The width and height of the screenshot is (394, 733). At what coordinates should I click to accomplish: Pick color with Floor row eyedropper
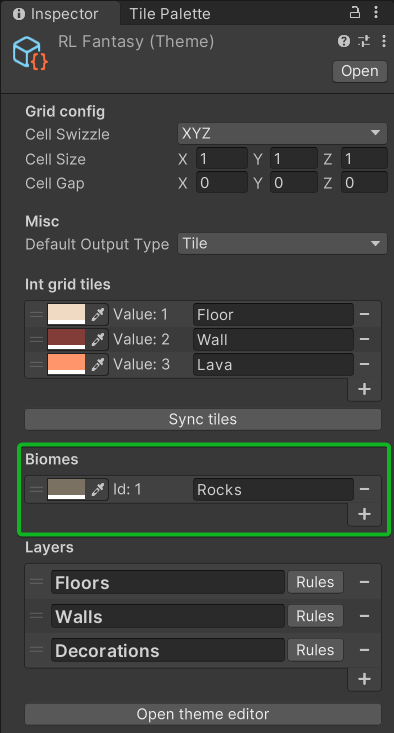pyautogui.click(x=97, y=315)
